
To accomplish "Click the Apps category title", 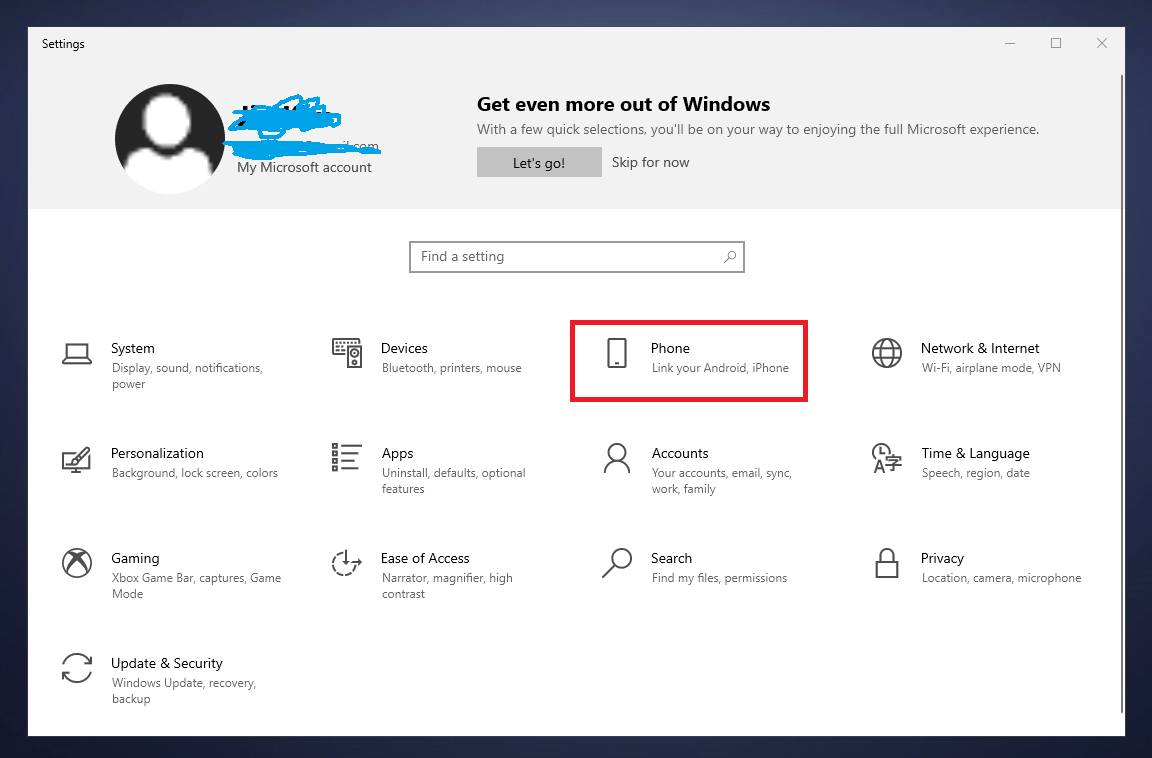I will pos(397,453).
